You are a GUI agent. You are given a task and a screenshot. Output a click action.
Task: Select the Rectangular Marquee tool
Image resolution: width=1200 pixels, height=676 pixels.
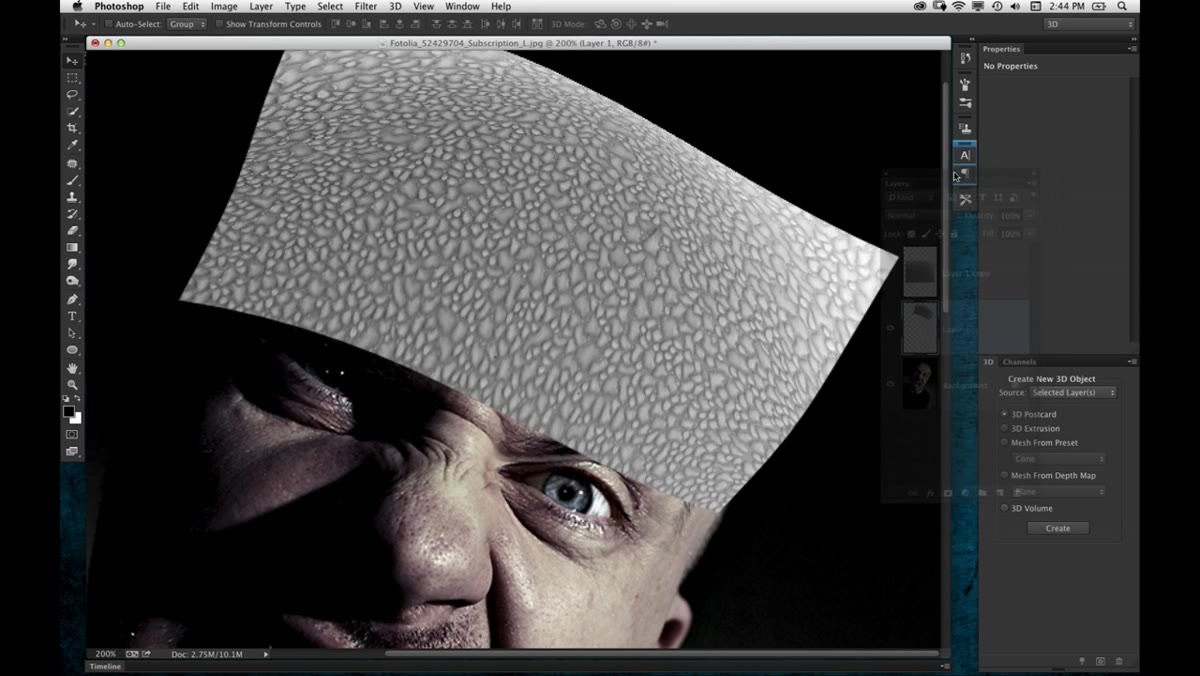coord(72,78)
